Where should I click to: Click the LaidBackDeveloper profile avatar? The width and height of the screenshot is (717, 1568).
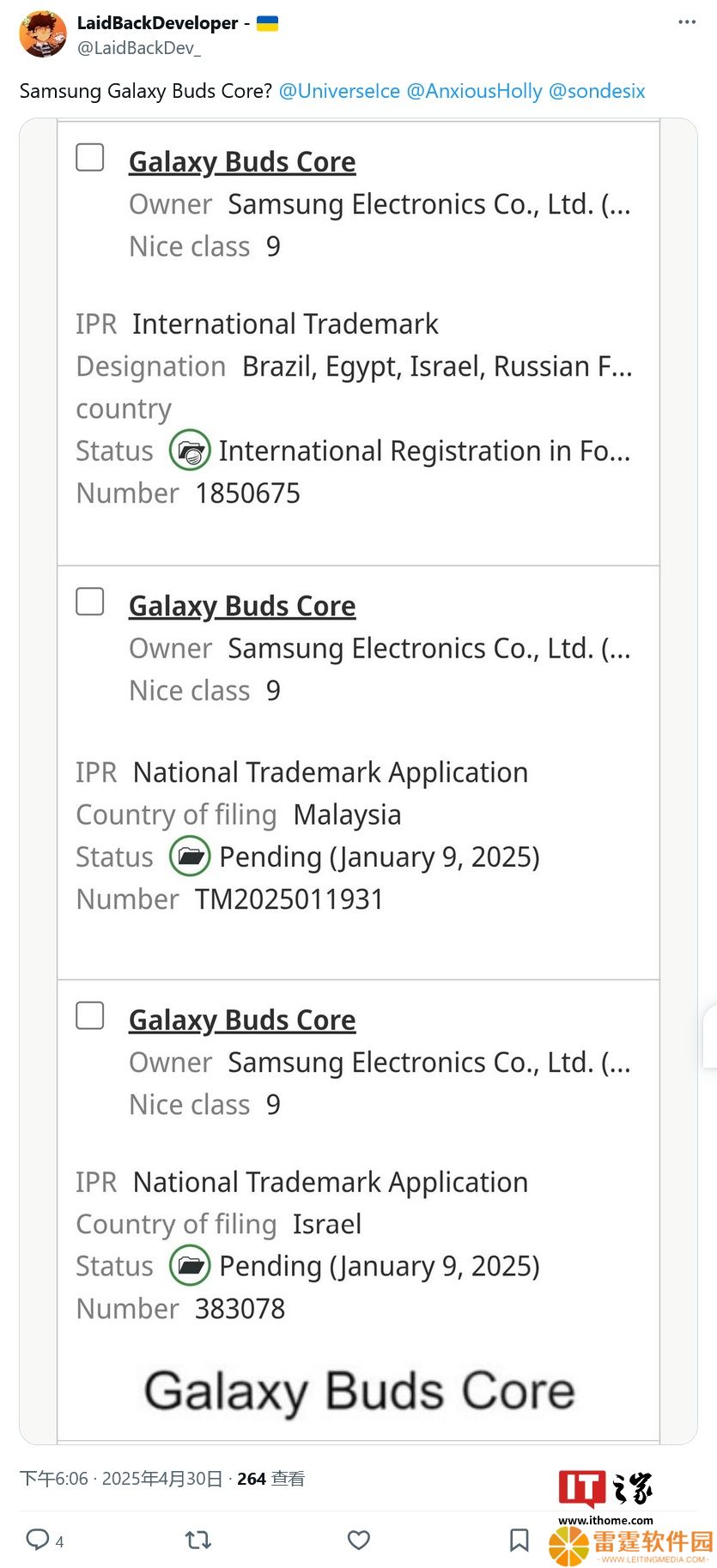pyautogui.click(x=43, y=34)
